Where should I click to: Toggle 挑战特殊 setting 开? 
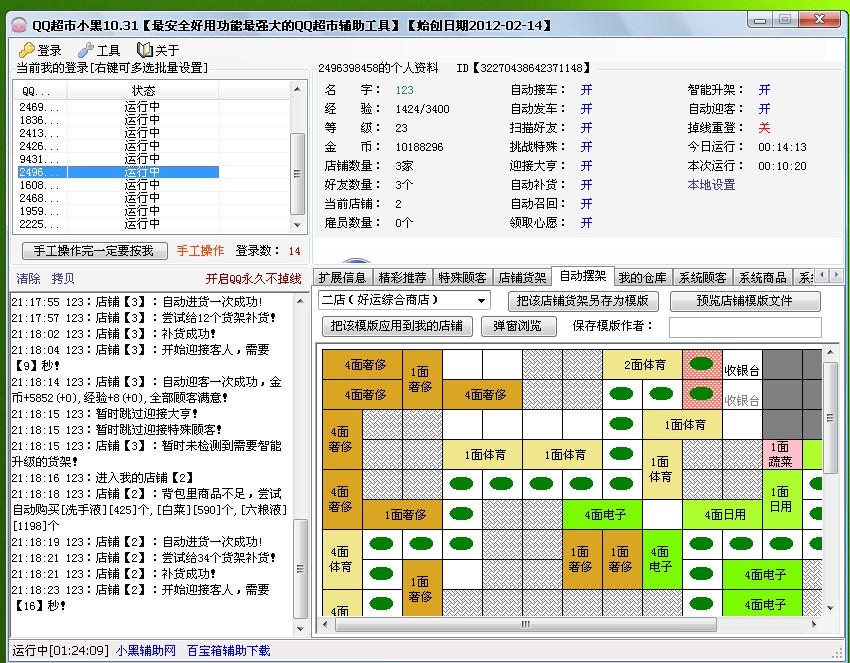point(586,147)
